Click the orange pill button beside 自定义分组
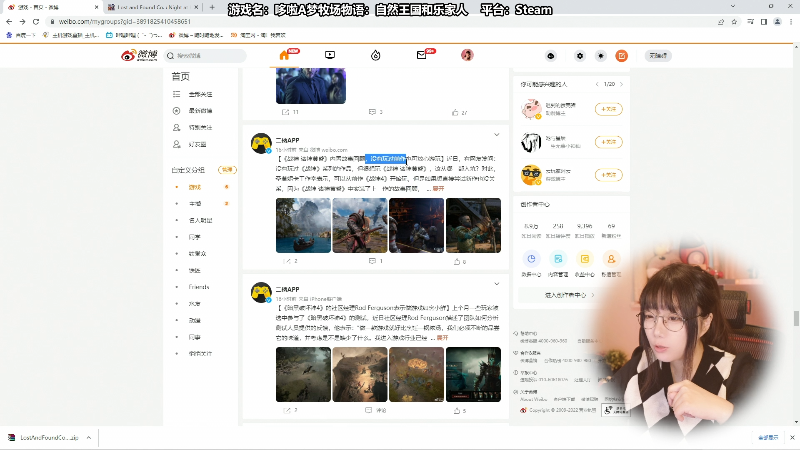Screen dimensions: 800x450 point(227,170)
